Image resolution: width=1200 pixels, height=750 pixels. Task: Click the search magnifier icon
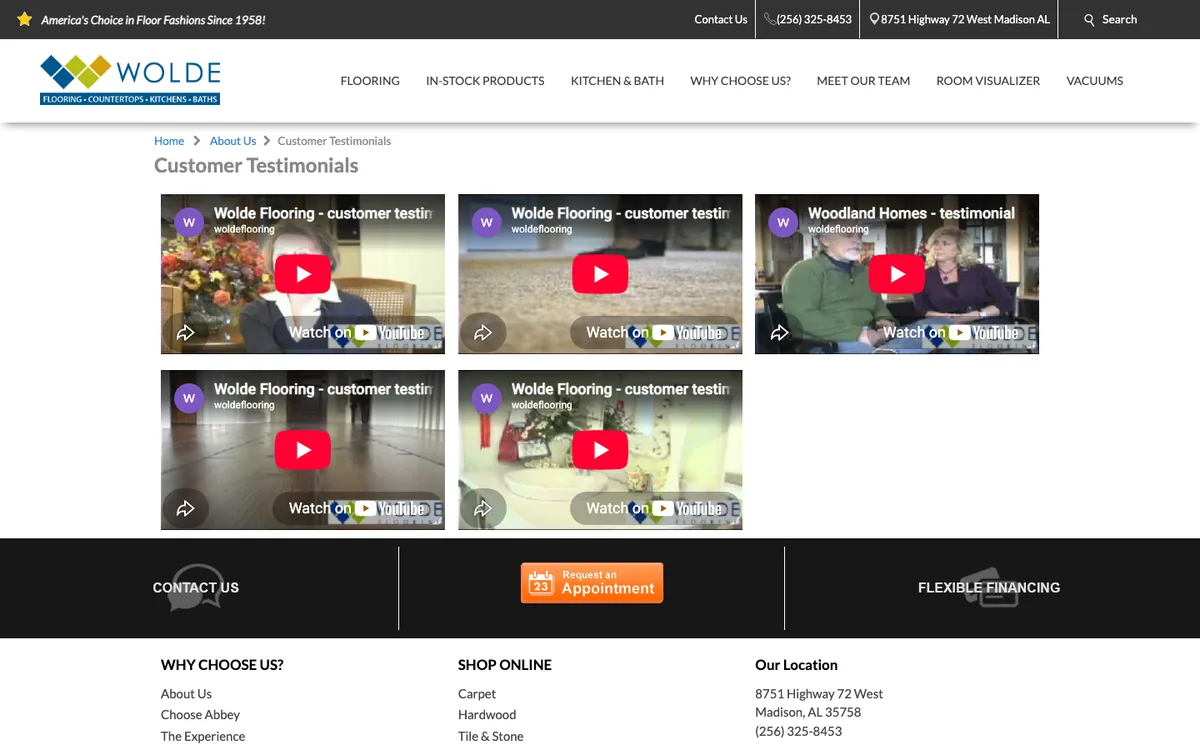coord(1090,19)
